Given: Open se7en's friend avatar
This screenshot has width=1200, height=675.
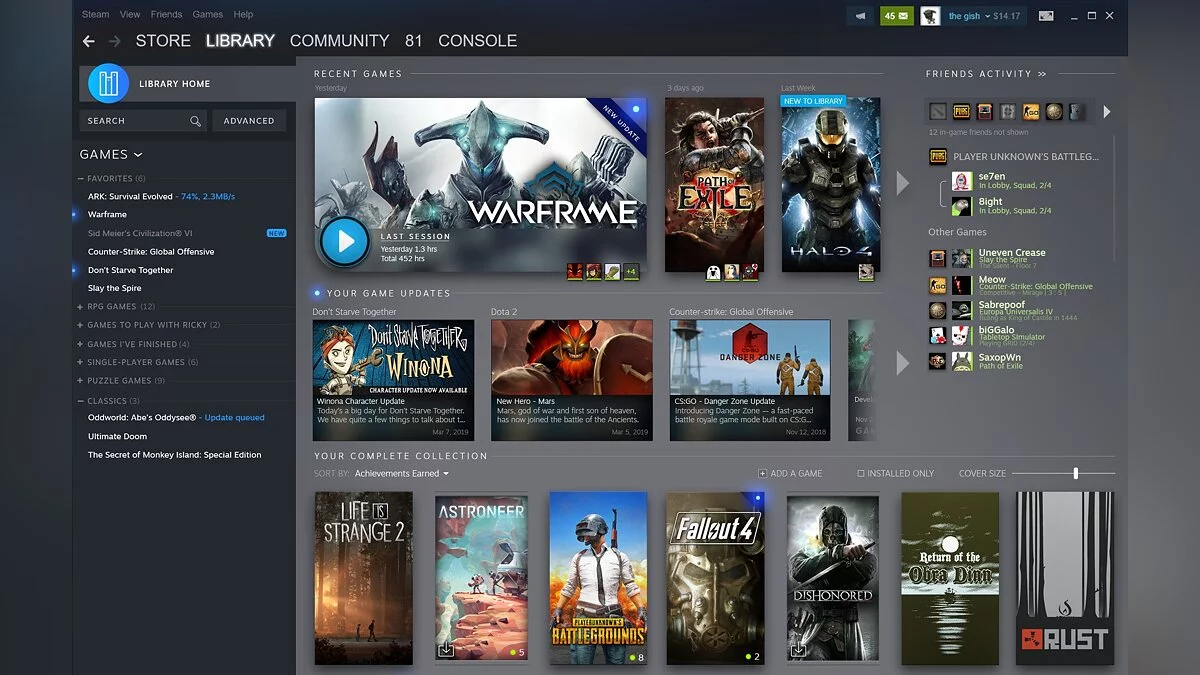Looking at the screenshot, I should pyautogui.click(x=961, y=181).
